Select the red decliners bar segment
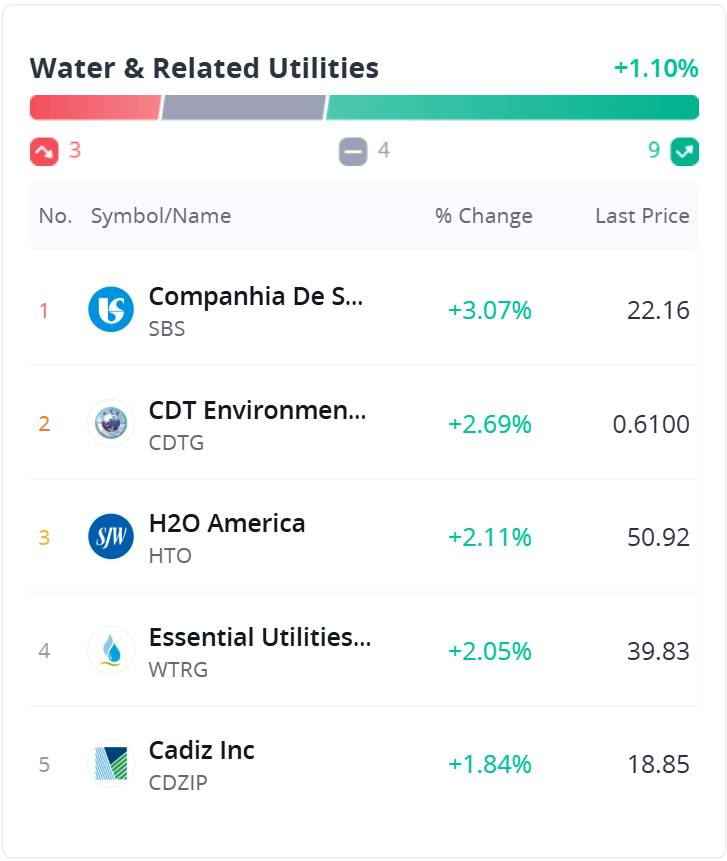Image resolution: width=727 pixels, height=861 pixels. click(x=95, y=107)
